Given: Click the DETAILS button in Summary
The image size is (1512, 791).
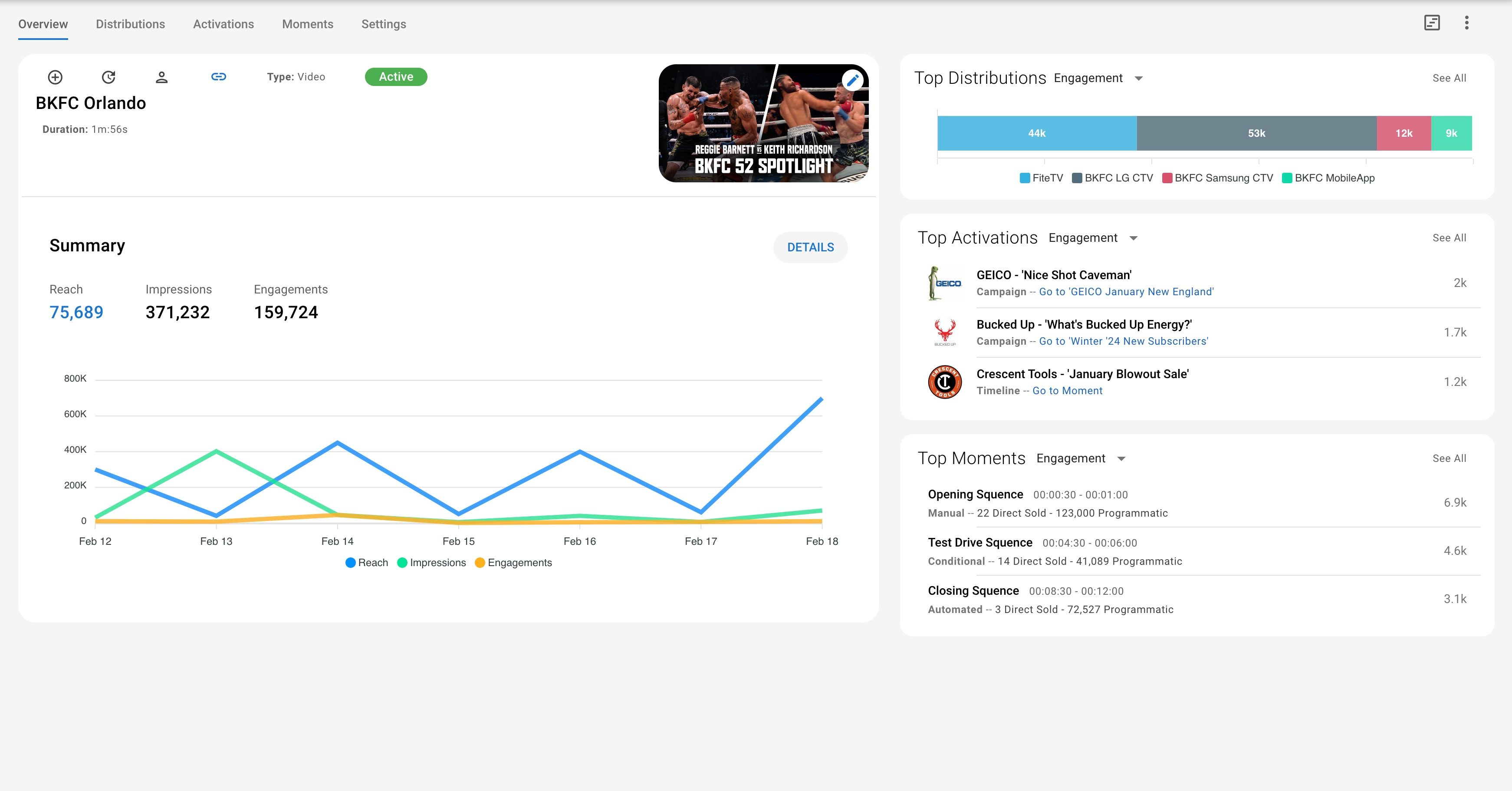Looking at the screenshot, I should click(x=810, y=247).
